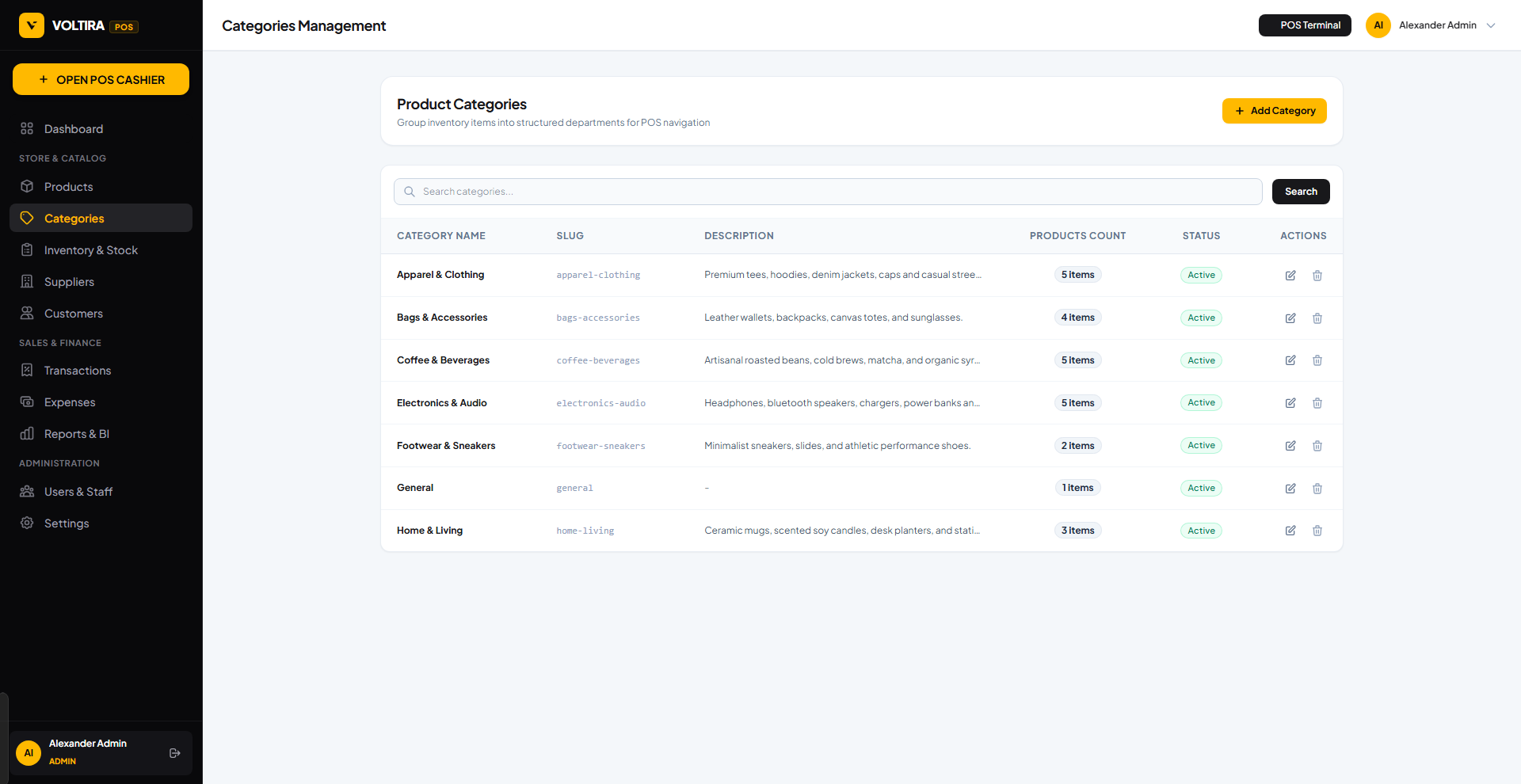The image size is (1521, 784).
Task: Open edit for Home & Living
Action: (1290, 531)
